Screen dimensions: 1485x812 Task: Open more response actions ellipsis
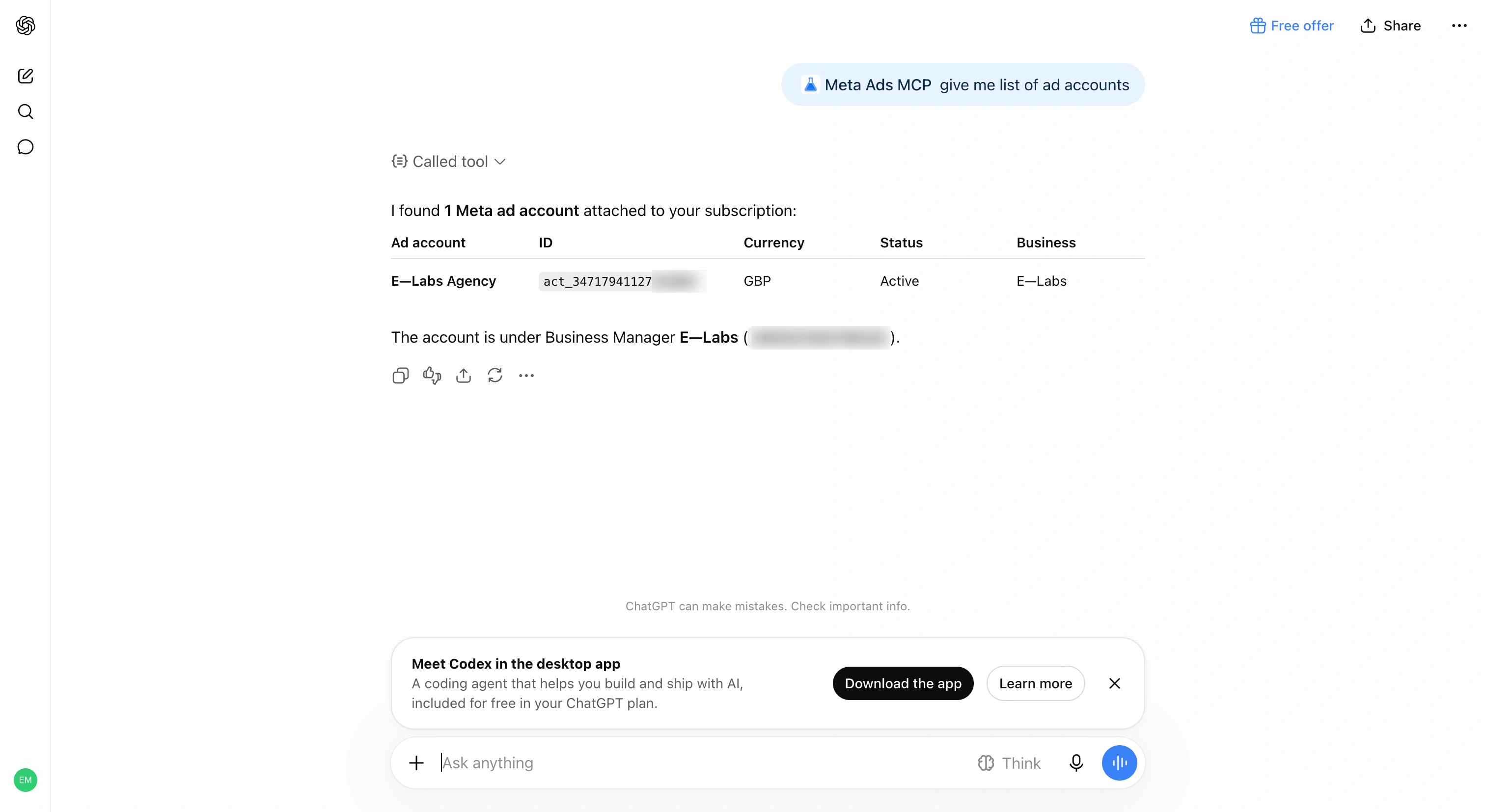click(526, 376)
